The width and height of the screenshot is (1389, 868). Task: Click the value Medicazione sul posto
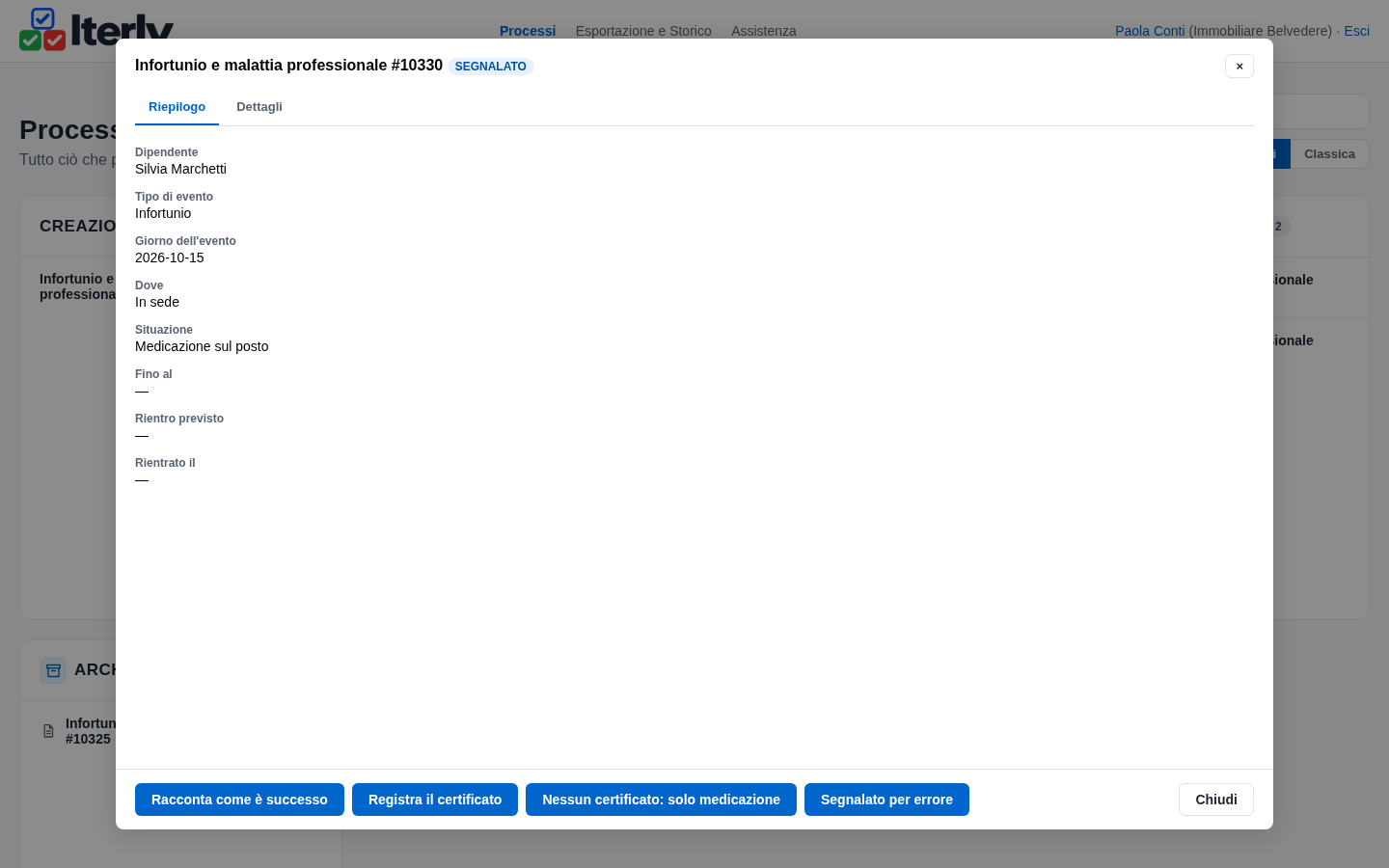point(202,346)
